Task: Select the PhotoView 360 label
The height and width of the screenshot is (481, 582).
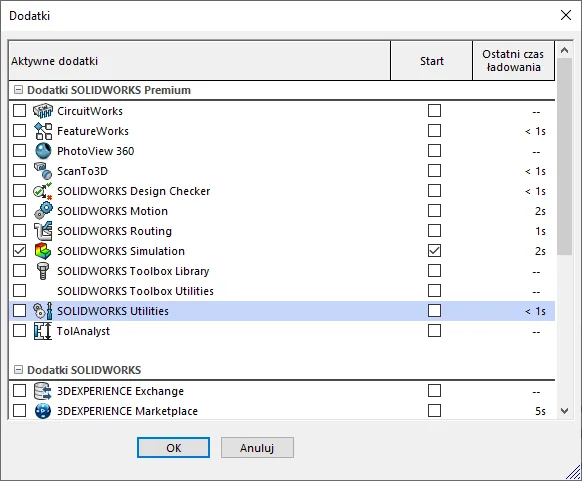Action: (x=95, y=151)
